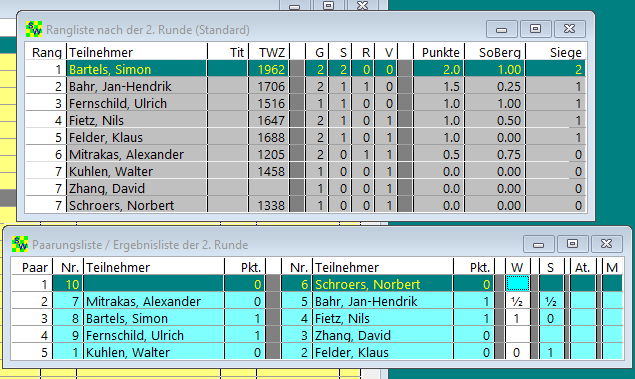Select Mitrakas, Alexander in the ranking list
This screenshot has width=635, height=379.
tap(126, 155)
